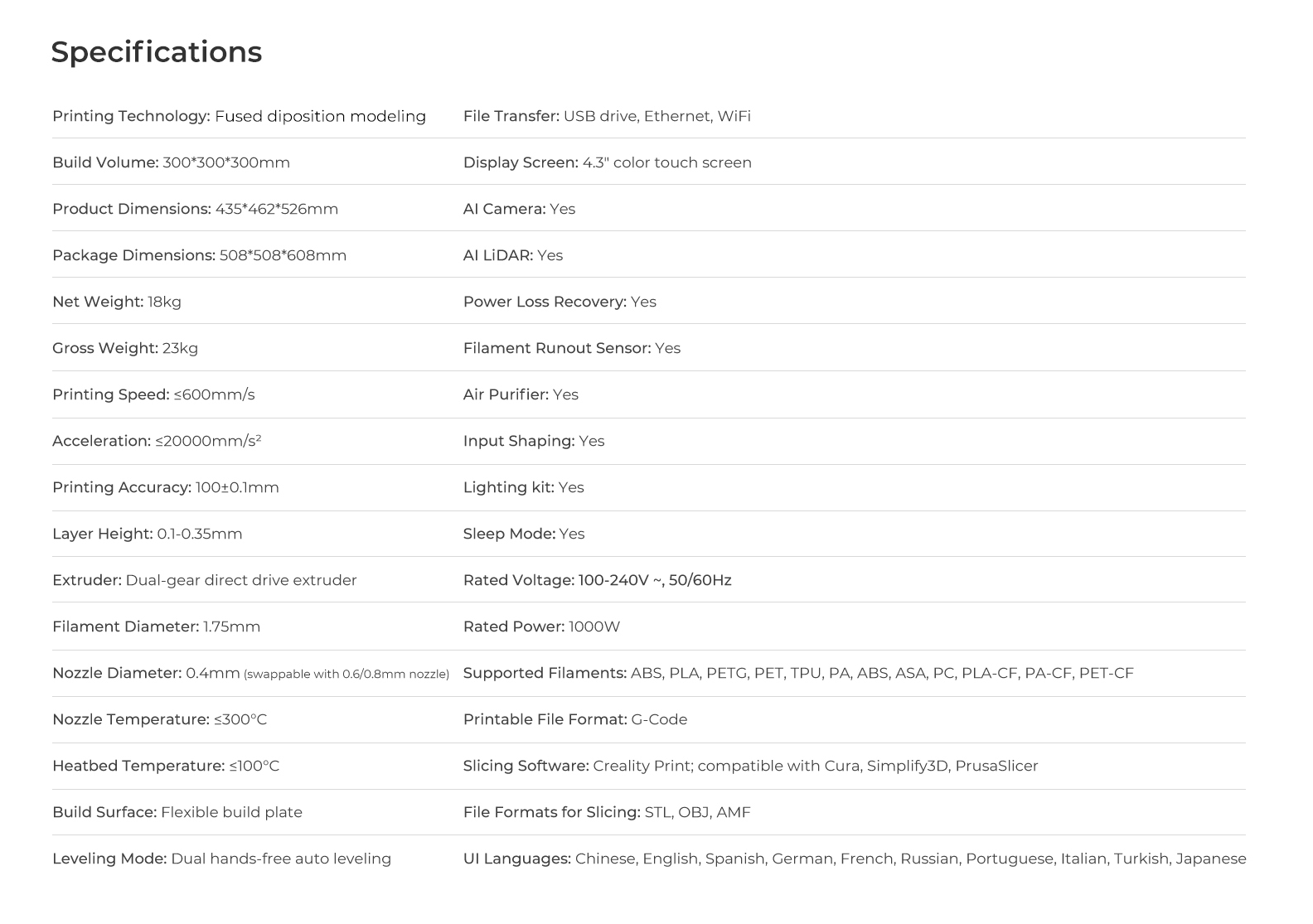Click the Slicing Software Creality Print text

(750, 766)
